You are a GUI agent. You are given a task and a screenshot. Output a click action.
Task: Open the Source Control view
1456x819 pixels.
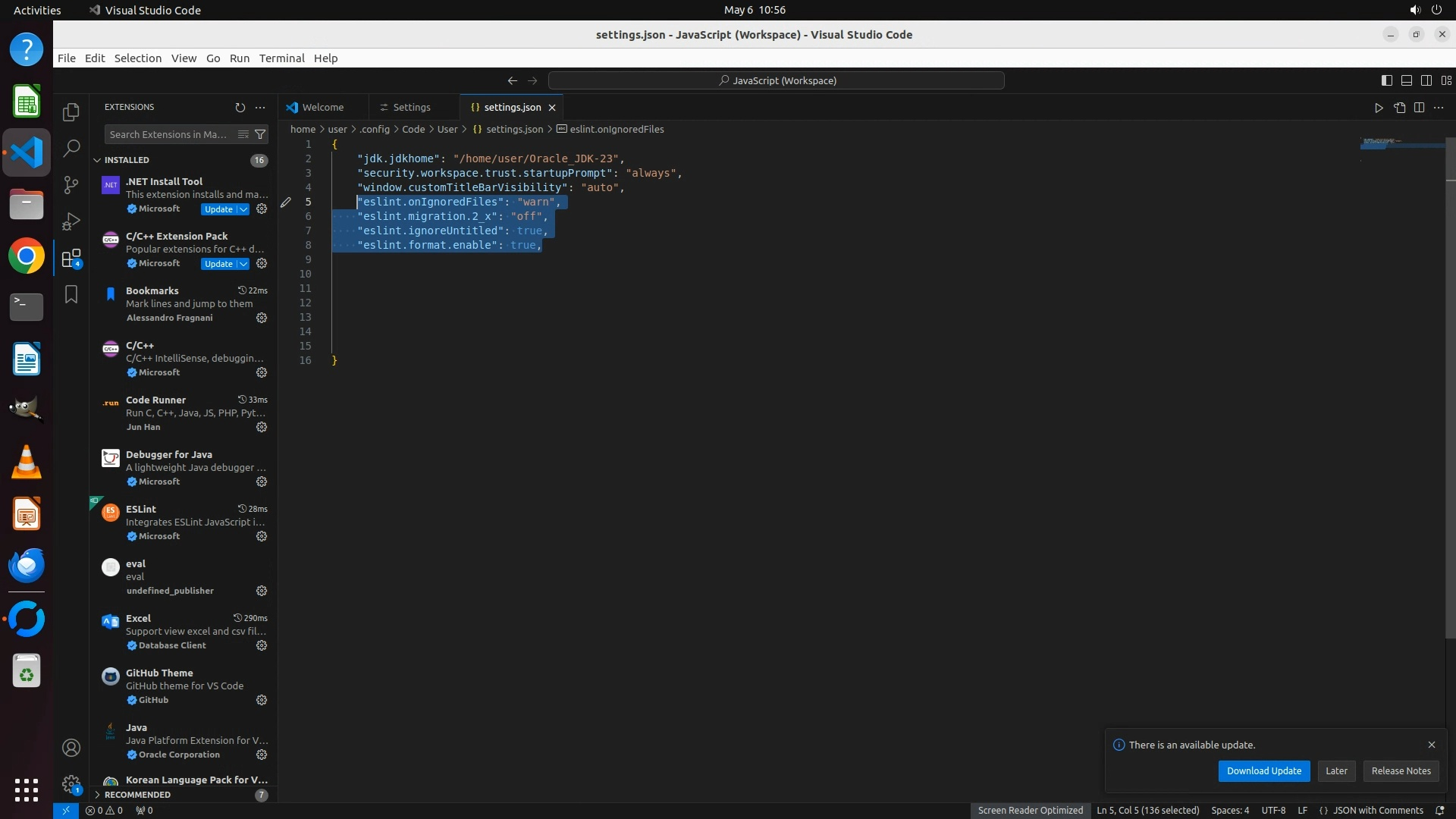point(71,185)
